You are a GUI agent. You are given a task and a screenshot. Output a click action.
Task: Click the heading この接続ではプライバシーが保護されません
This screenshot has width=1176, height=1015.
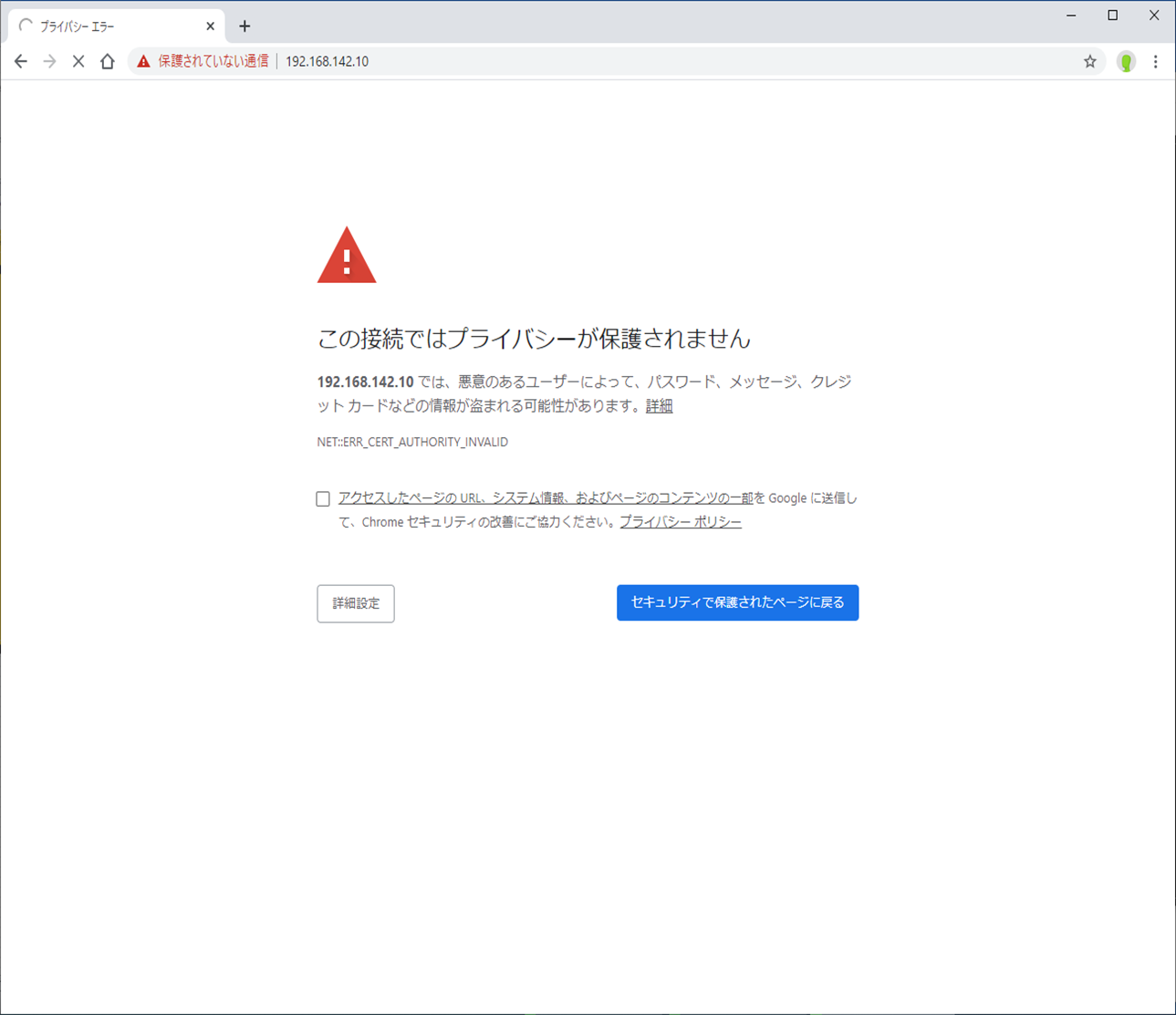tap(534, 339)
